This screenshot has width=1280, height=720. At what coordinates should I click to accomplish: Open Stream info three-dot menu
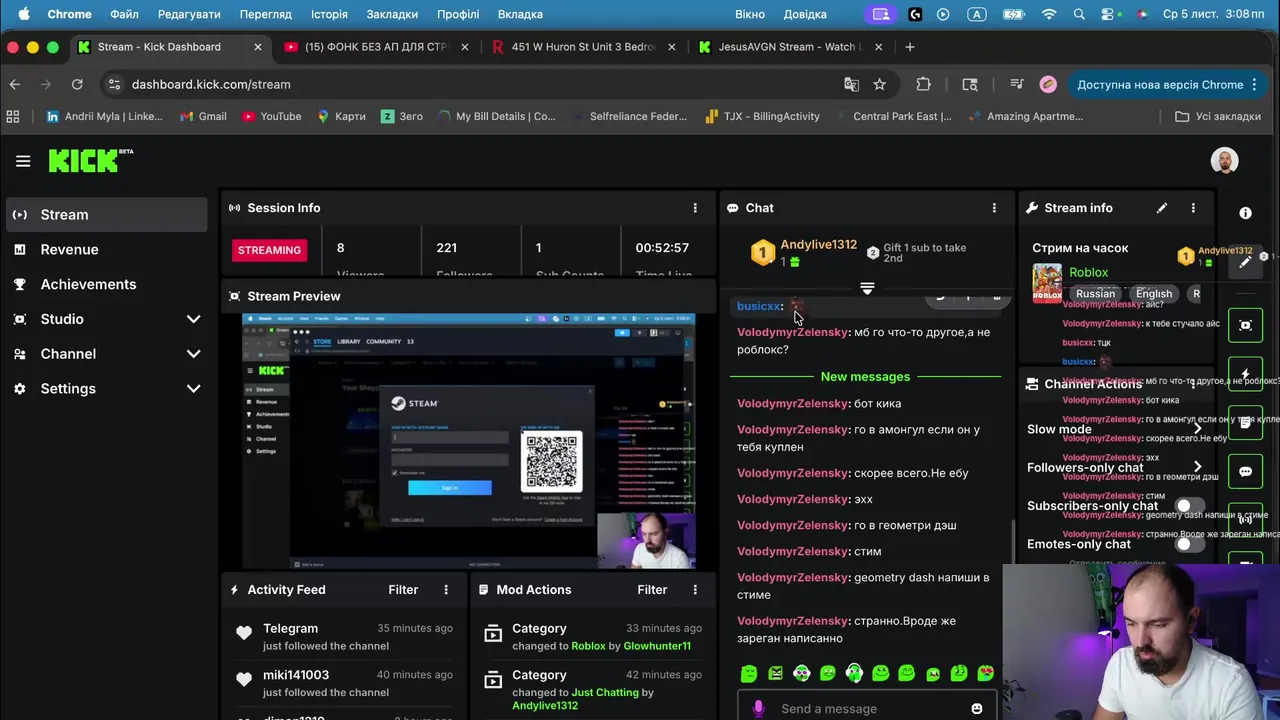point(1193,208)
